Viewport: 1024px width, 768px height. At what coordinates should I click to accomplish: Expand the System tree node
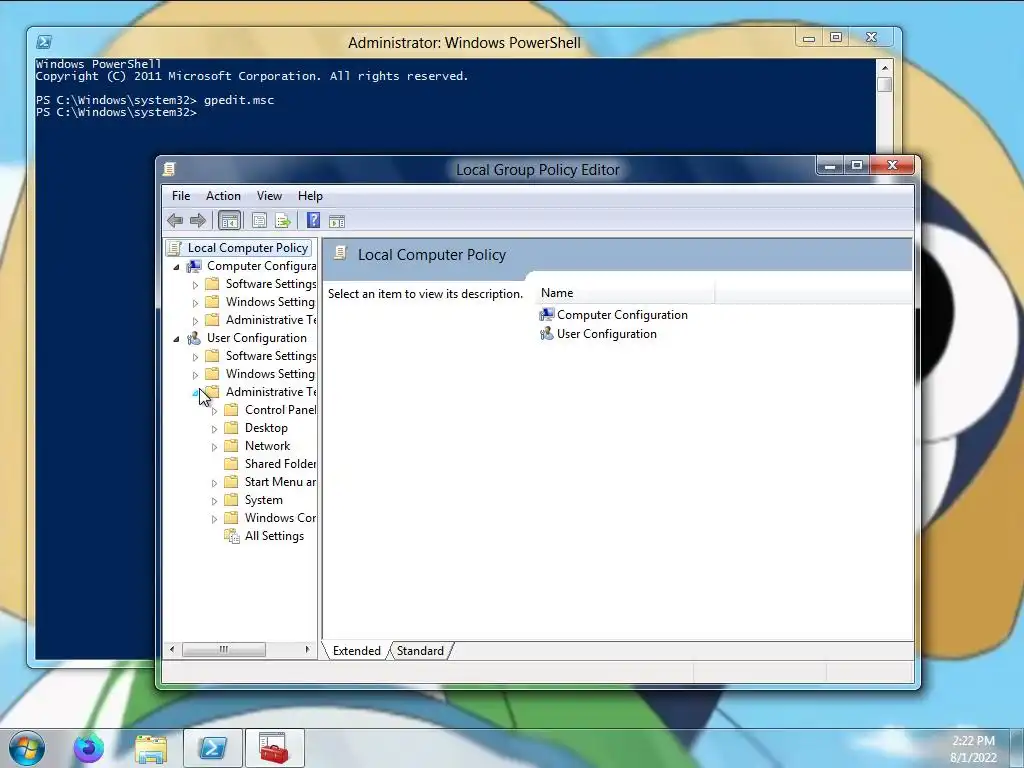(214, 501)
